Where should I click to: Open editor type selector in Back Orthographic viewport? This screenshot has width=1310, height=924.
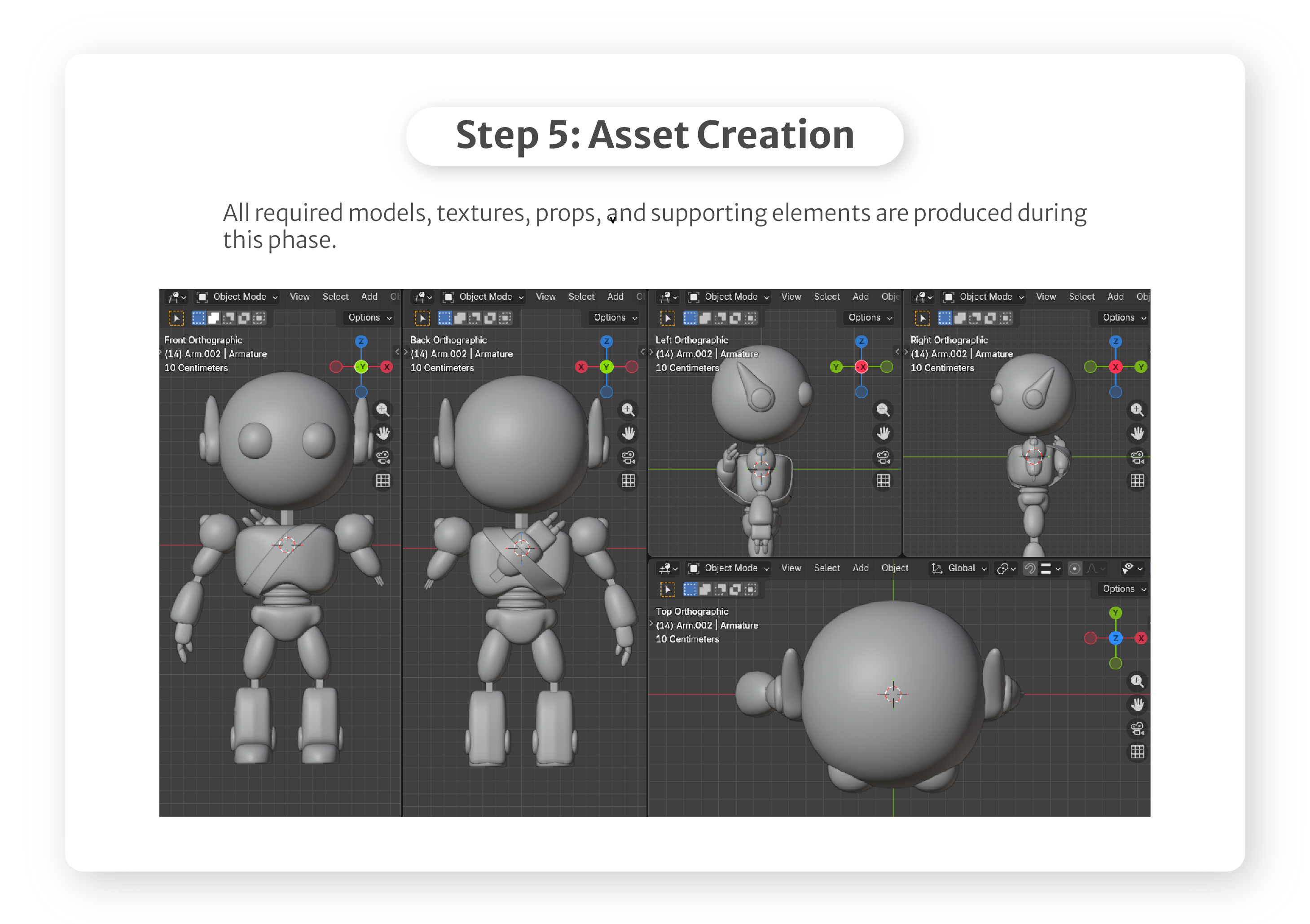[x=423, y=297]
